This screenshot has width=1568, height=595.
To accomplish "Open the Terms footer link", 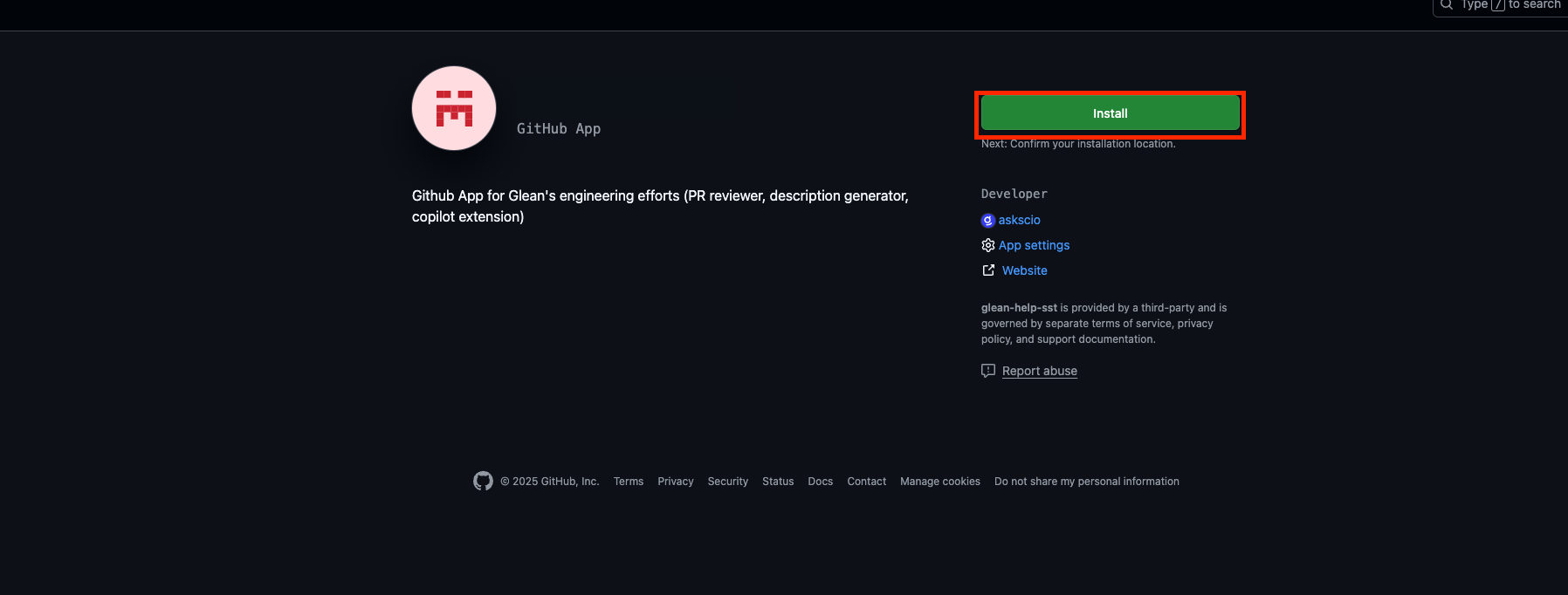I will coord(628,482).
